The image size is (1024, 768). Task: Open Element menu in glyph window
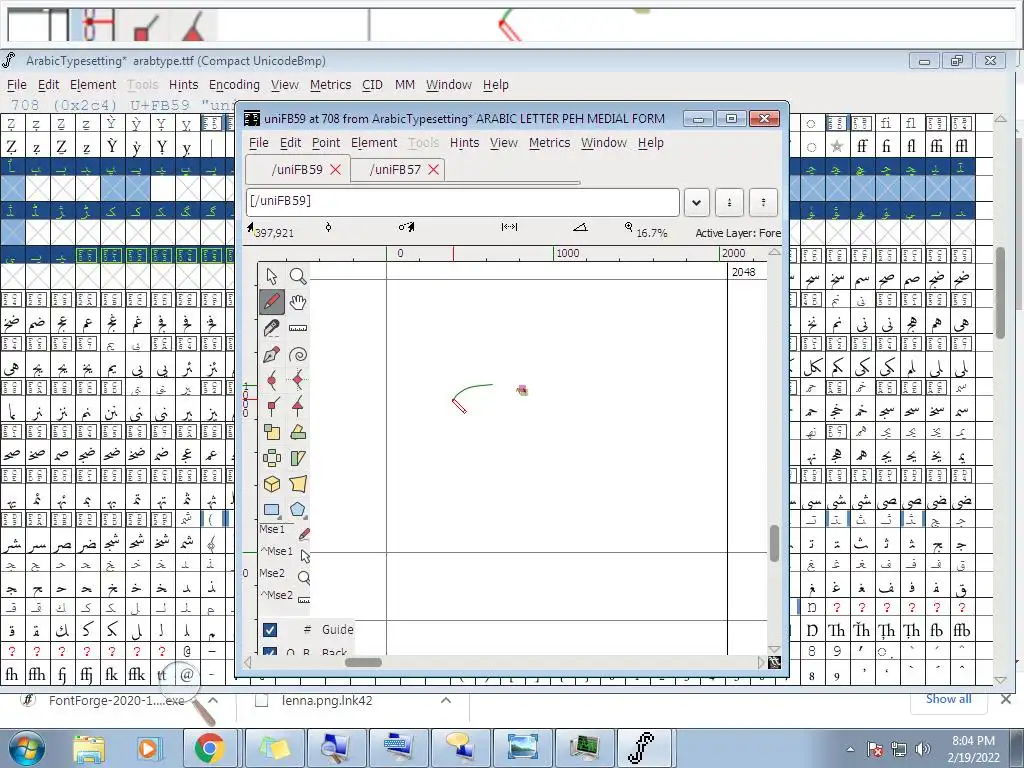tap(374, 143)
